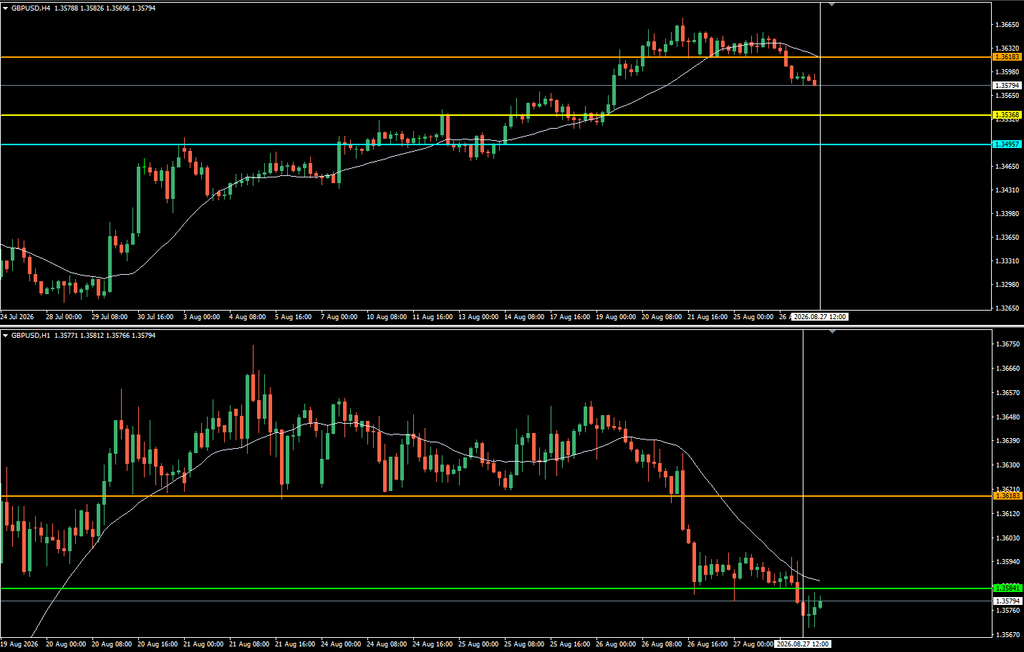Select the yellow 1.35368 price label
This screenshot has width=1024, height=652.
click(1006, 115)
